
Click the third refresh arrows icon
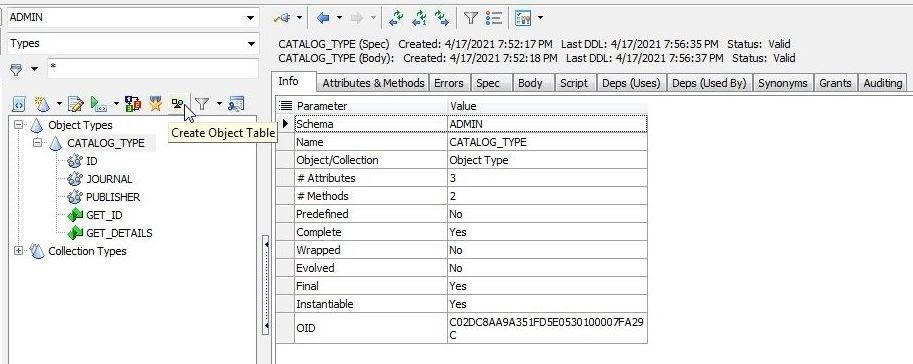pyautogui.click(x=442, y=18)
